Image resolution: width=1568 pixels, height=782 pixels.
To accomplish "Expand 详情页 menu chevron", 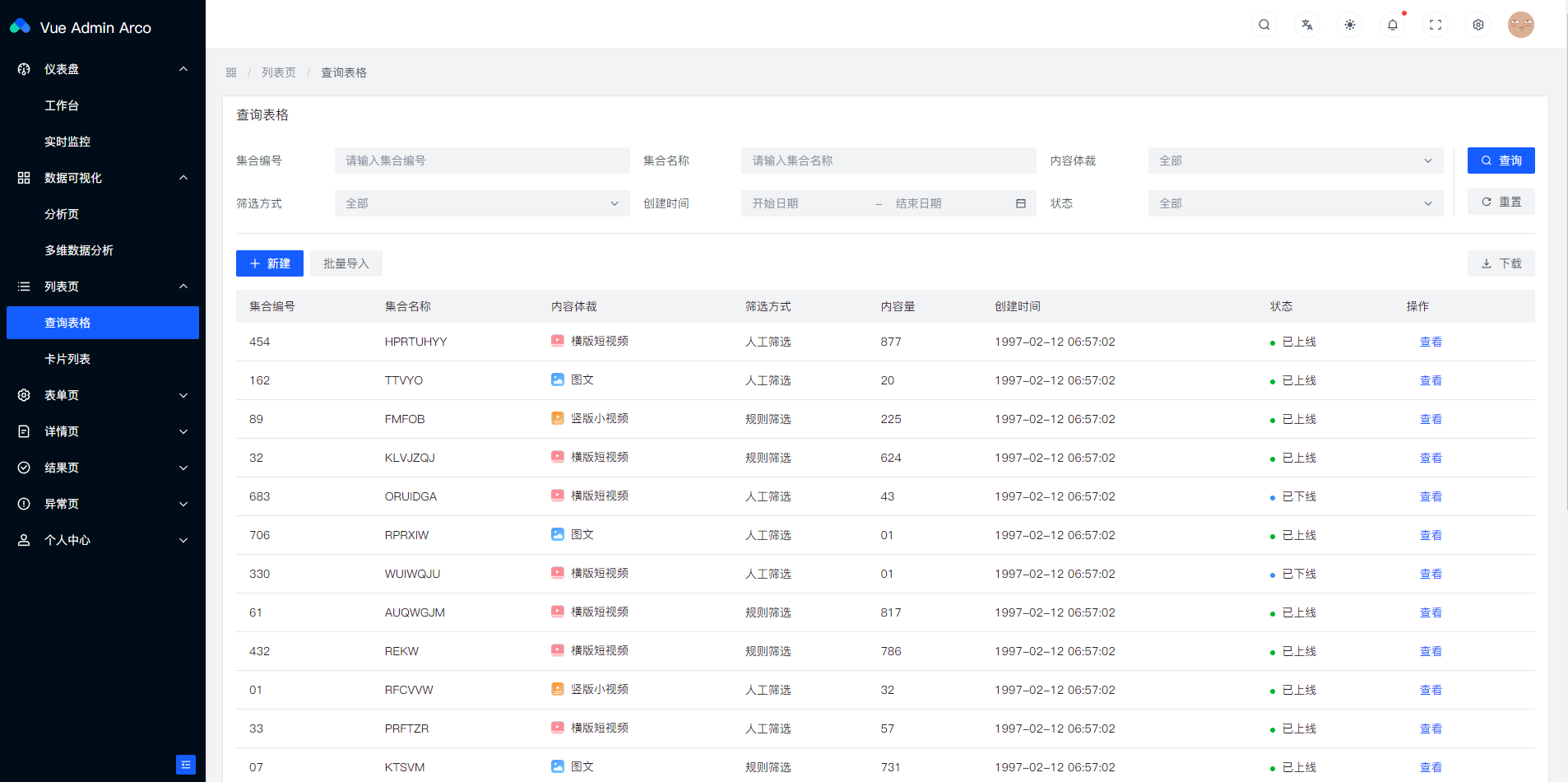I will [183, 431].
